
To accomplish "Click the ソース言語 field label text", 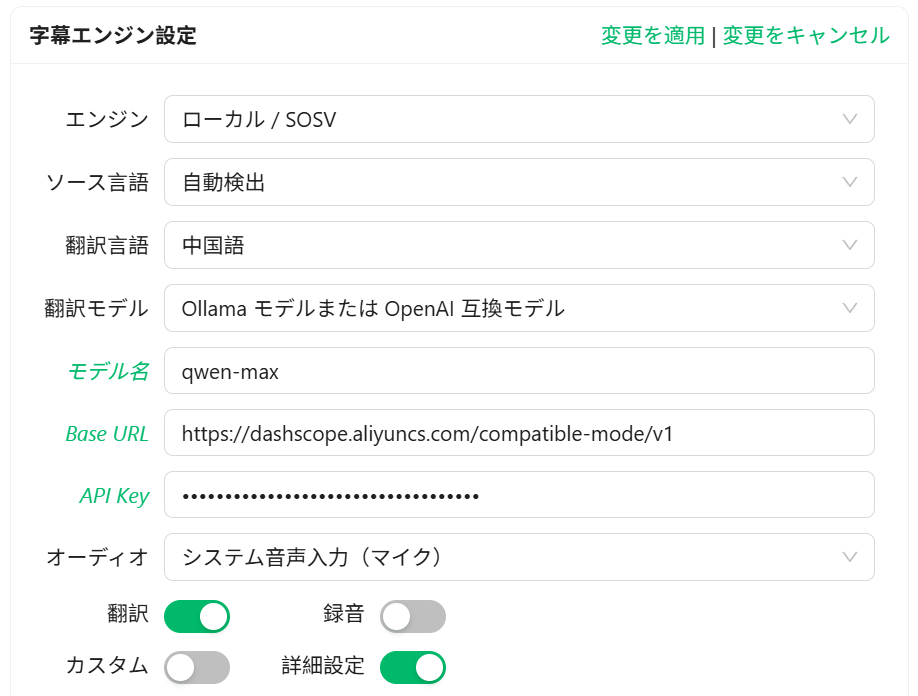I will click(98, 183).
